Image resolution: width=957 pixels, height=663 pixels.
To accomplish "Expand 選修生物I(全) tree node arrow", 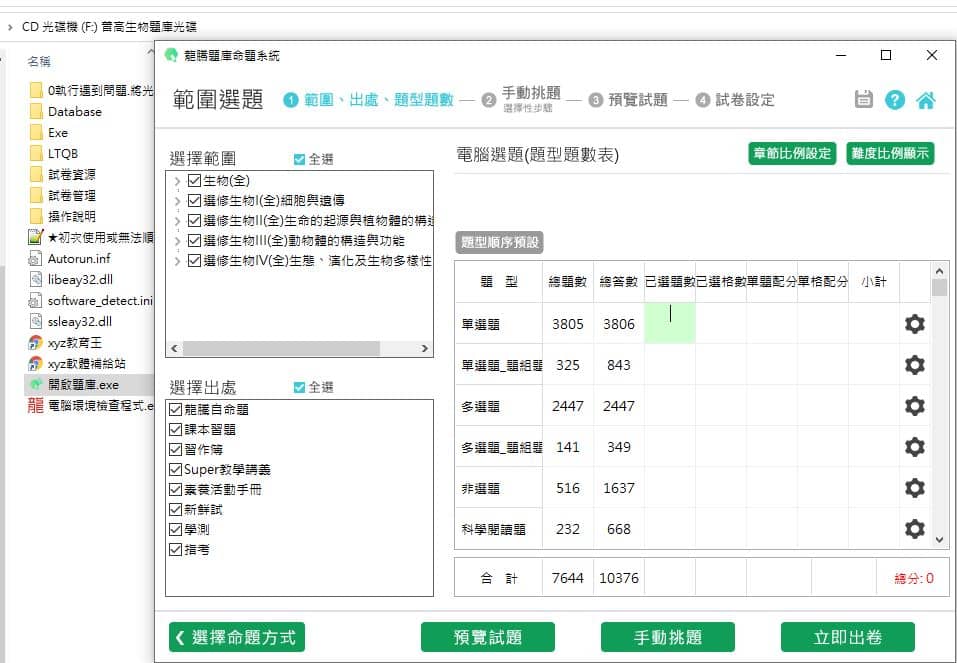I will [177, 201].
